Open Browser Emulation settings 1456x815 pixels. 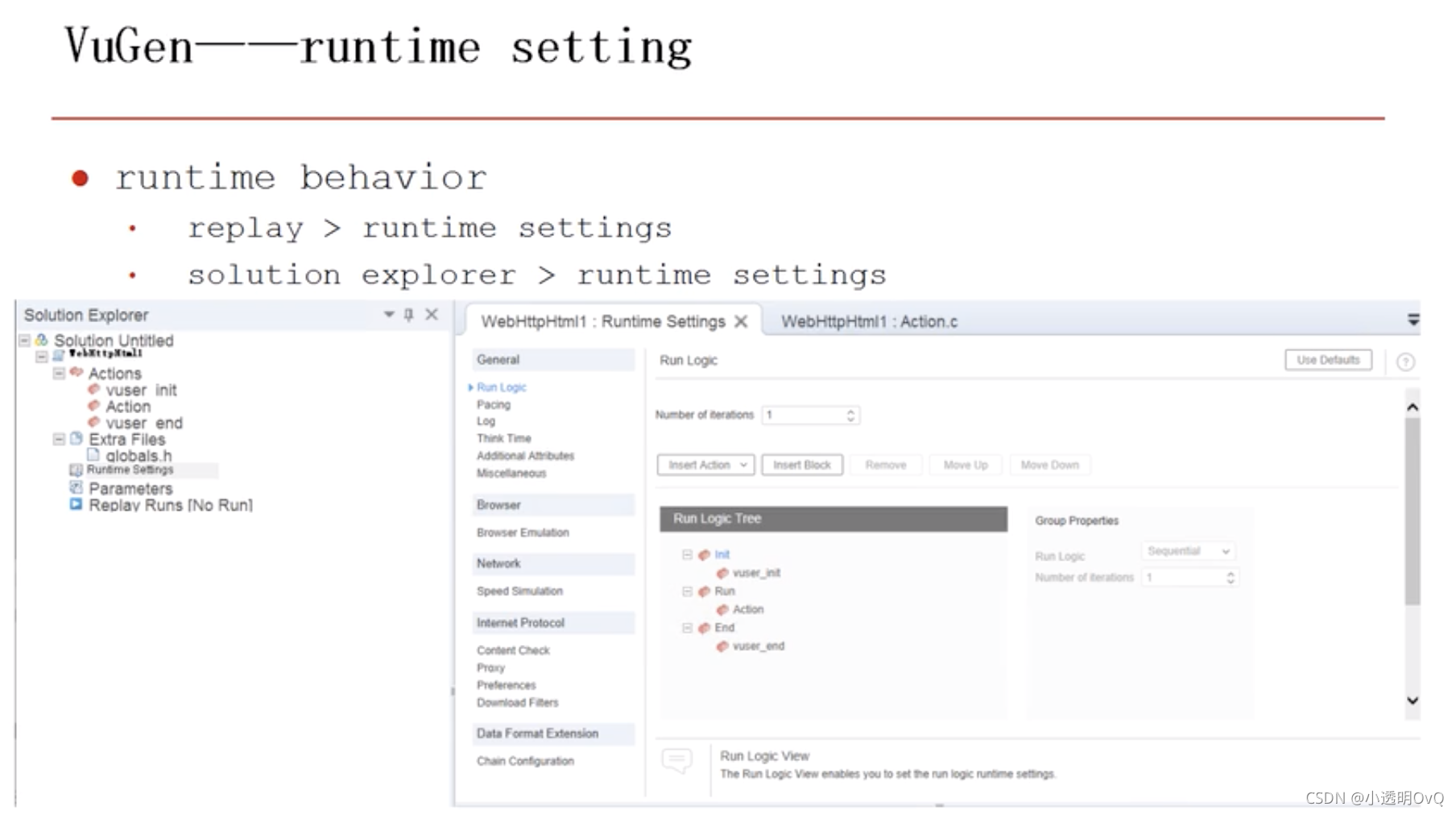click(x=523, y=532)
